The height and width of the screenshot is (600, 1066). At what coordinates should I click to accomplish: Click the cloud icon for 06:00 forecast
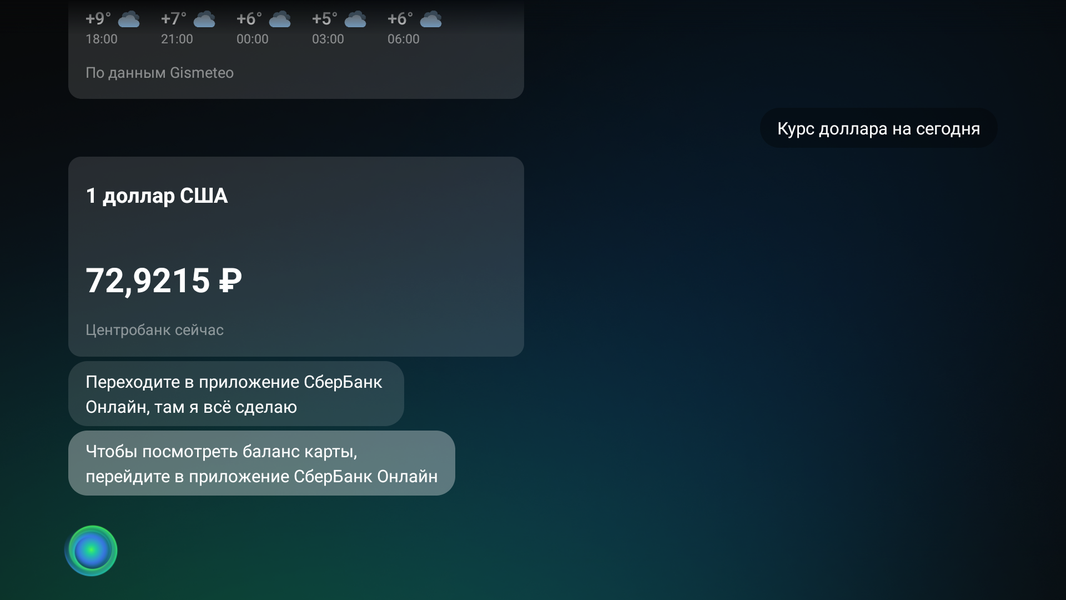point(430,20)
